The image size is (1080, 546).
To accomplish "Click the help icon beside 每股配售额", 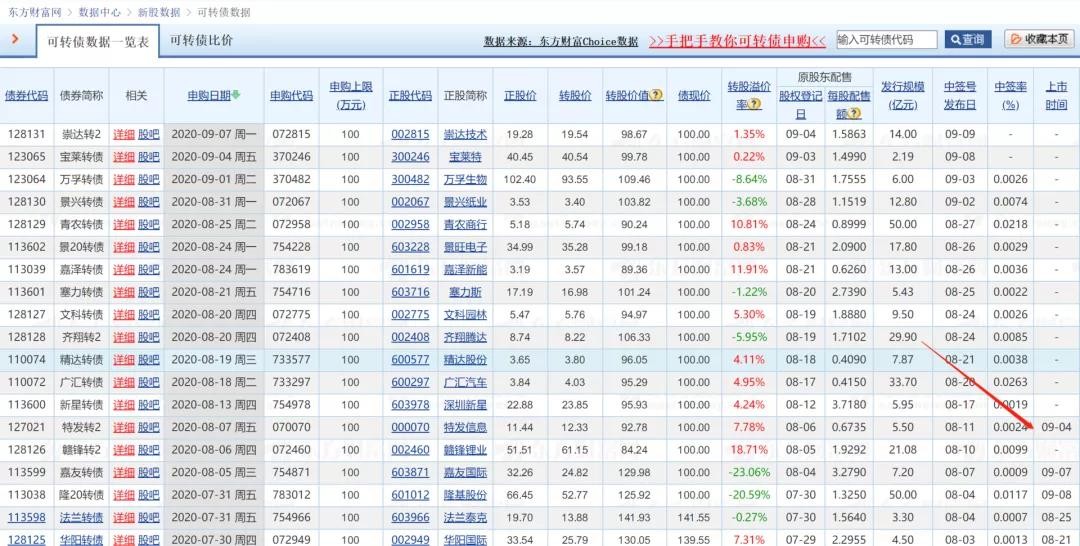I will click(x=855, y=114).
